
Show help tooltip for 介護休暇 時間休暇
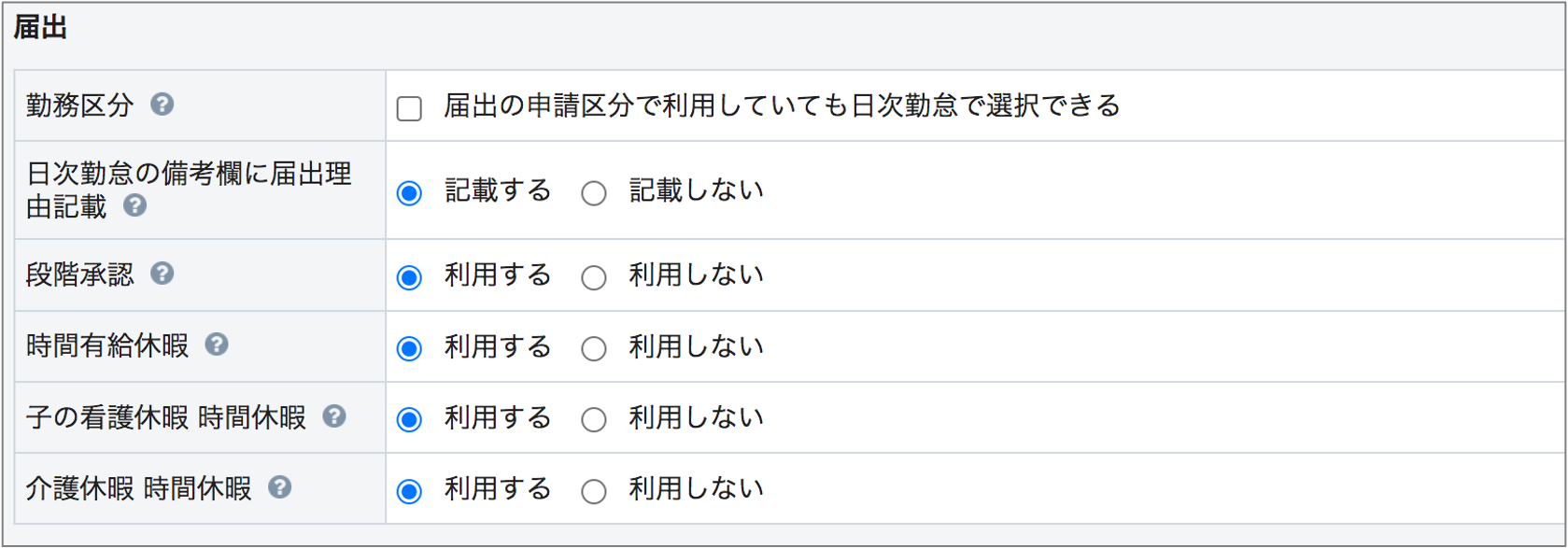point(280,486)
